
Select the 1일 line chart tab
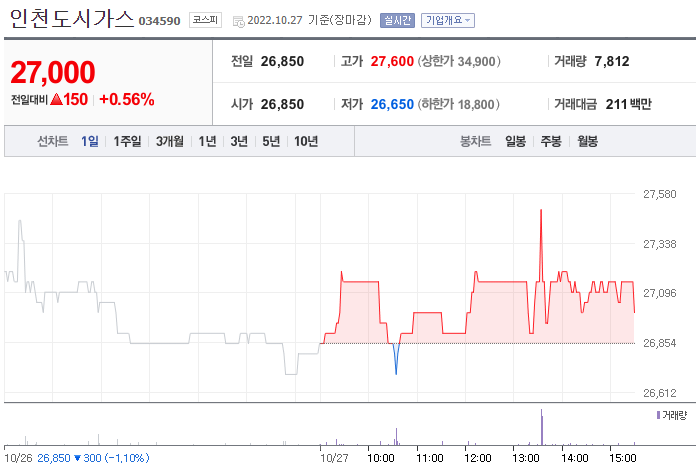pyautogui.click(x=90, y=141)
